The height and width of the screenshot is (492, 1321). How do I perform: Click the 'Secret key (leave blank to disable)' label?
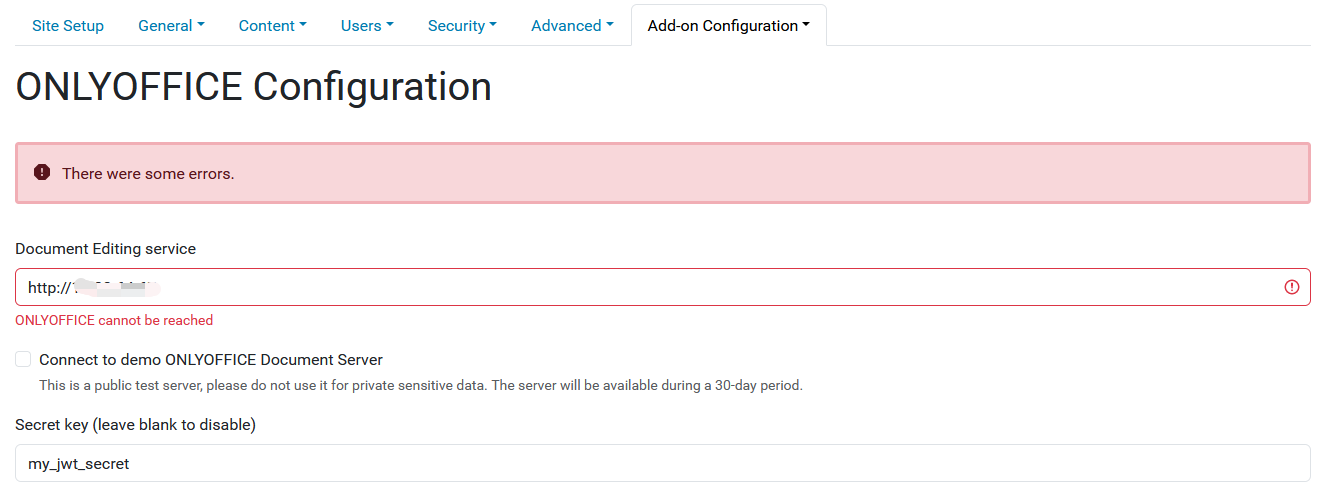(x=136, y=425)
